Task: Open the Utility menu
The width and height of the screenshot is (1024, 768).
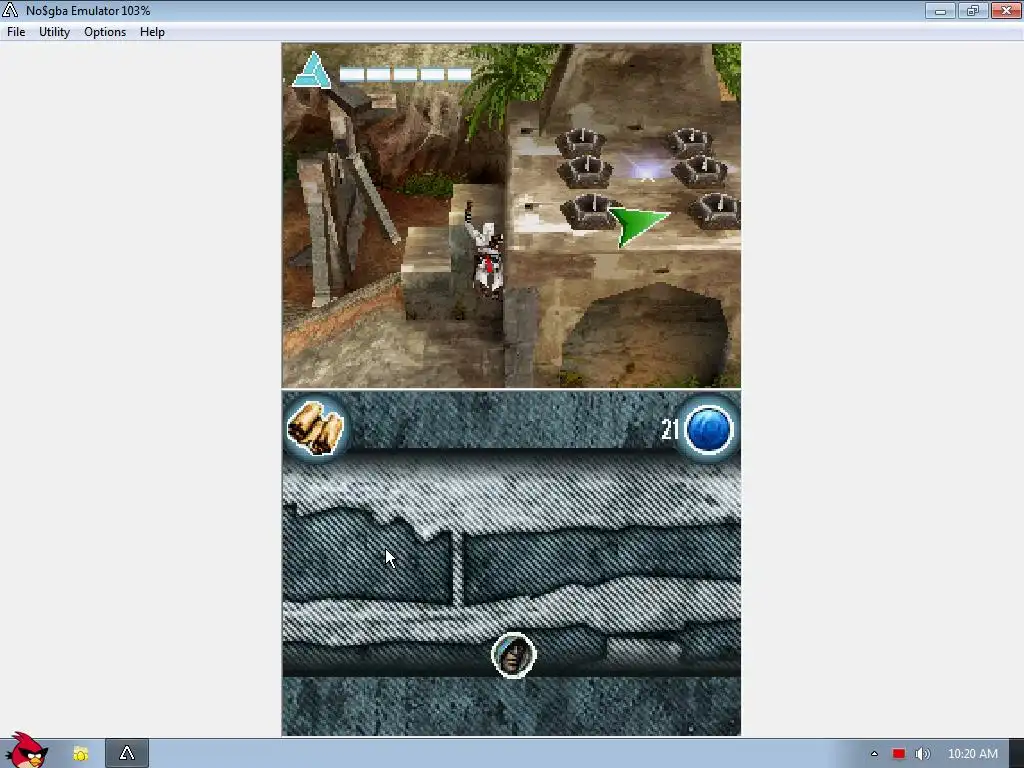Action: coord(54,32)
